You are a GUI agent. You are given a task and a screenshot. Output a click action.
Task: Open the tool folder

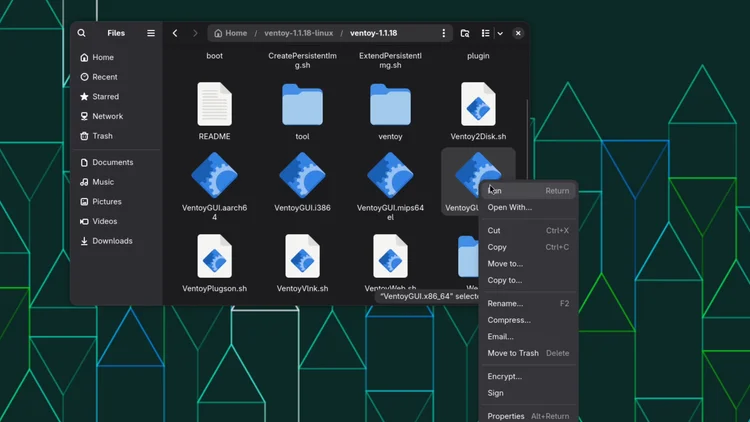point(302,105)
